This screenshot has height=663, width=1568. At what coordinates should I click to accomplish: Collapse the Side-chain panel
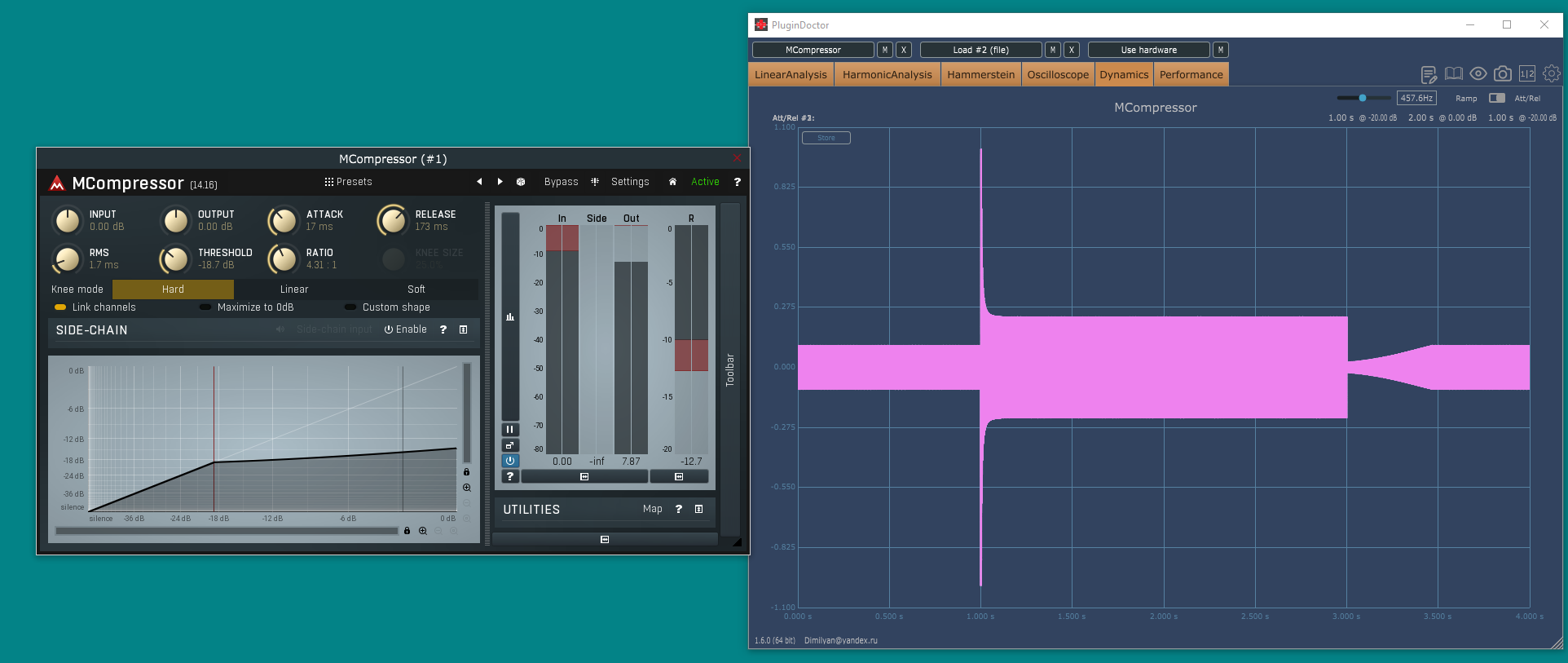[x=464, y=329]
